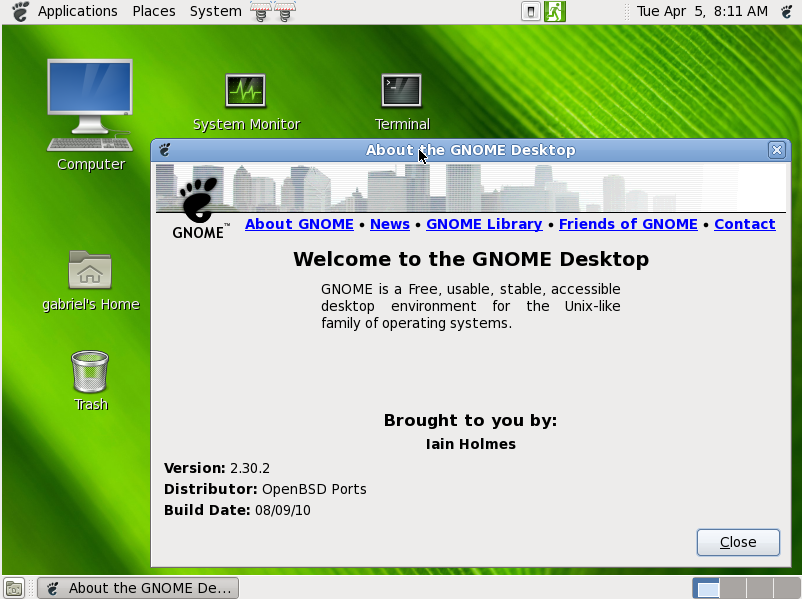Click the distributor value OpenBSD Ports

point(314,489)
